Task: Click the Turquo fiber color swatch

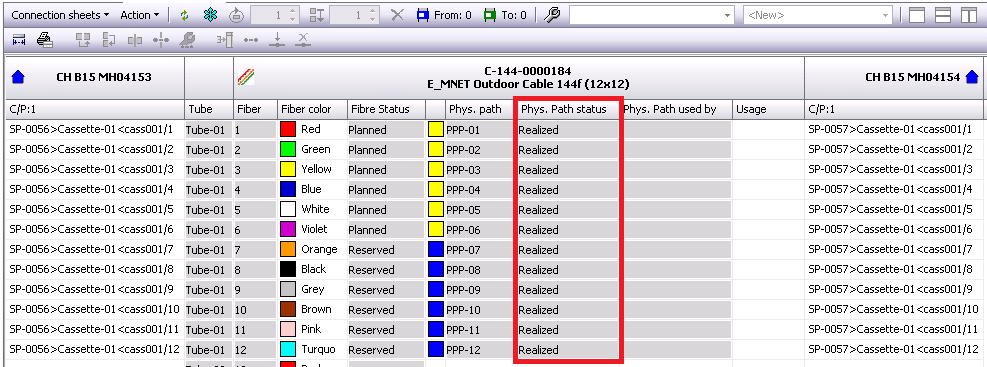Action: [x=288, y=349]
